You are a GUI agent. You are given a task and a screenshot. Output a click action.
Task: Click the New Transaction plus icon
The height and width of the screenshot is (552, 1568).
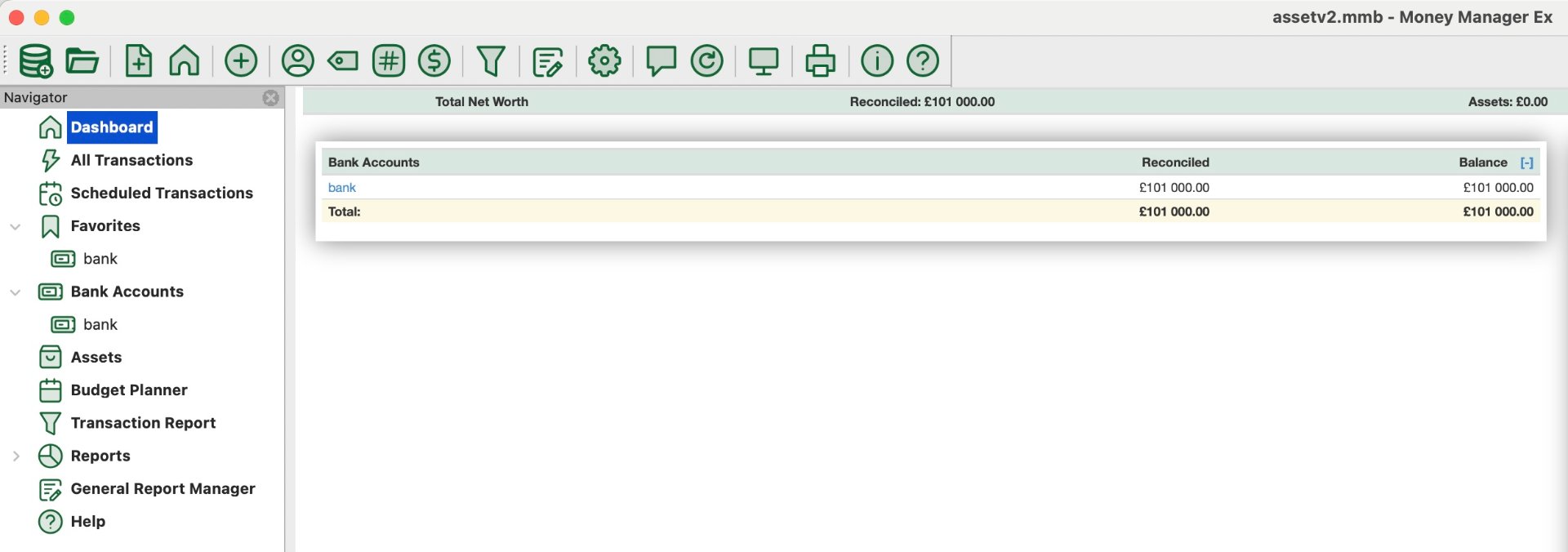(x=241, y=60)
